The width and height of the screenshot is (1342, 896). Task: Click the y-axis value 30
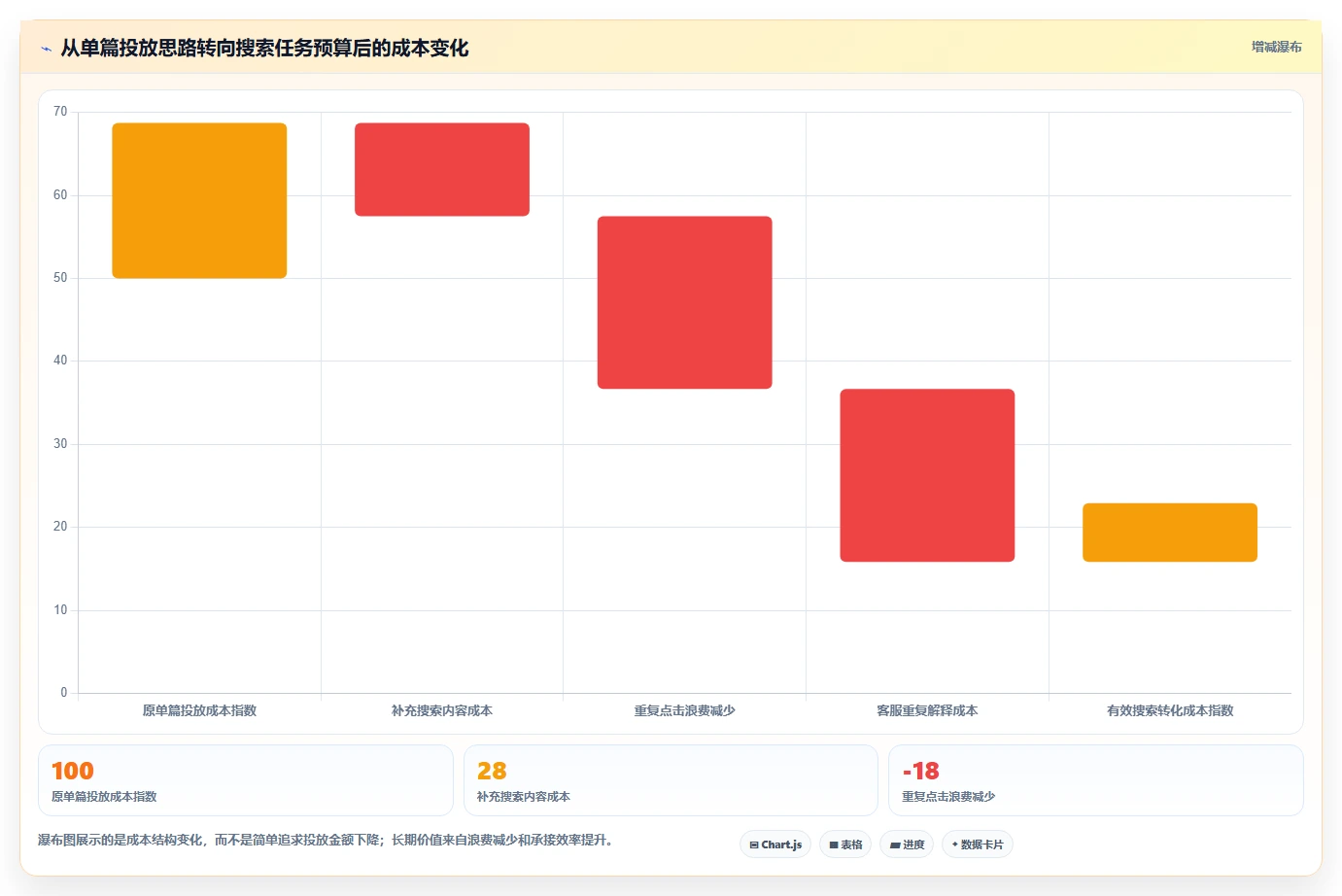click(x=60, y=444)
